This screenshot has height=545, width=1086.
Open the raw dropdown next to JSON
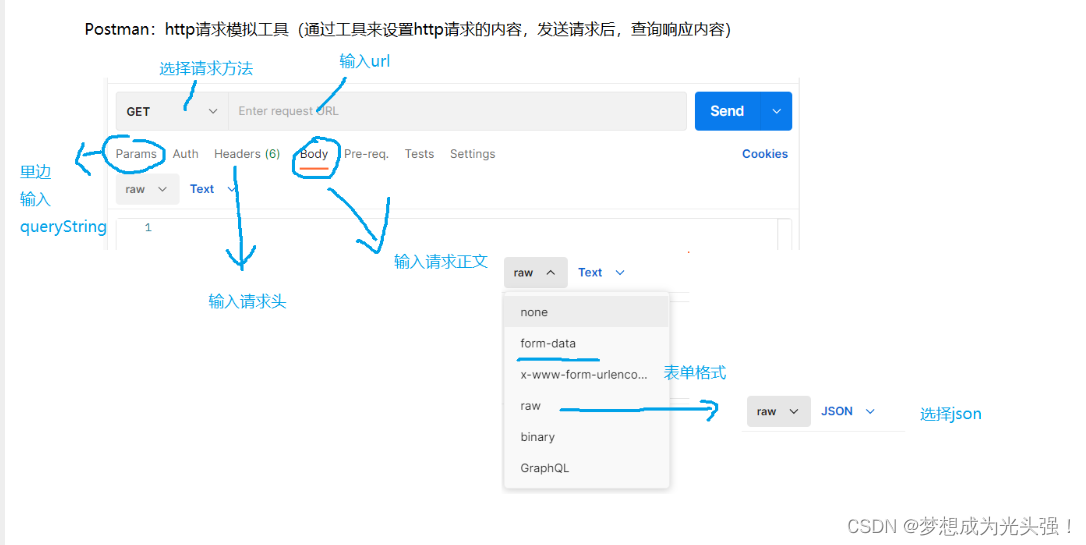pyautogui.click(x=778, y=411)
